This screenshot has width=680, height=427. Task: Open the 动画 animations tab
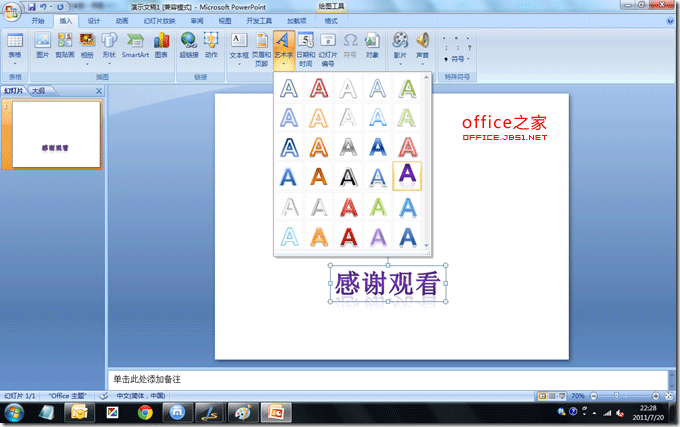121,20
